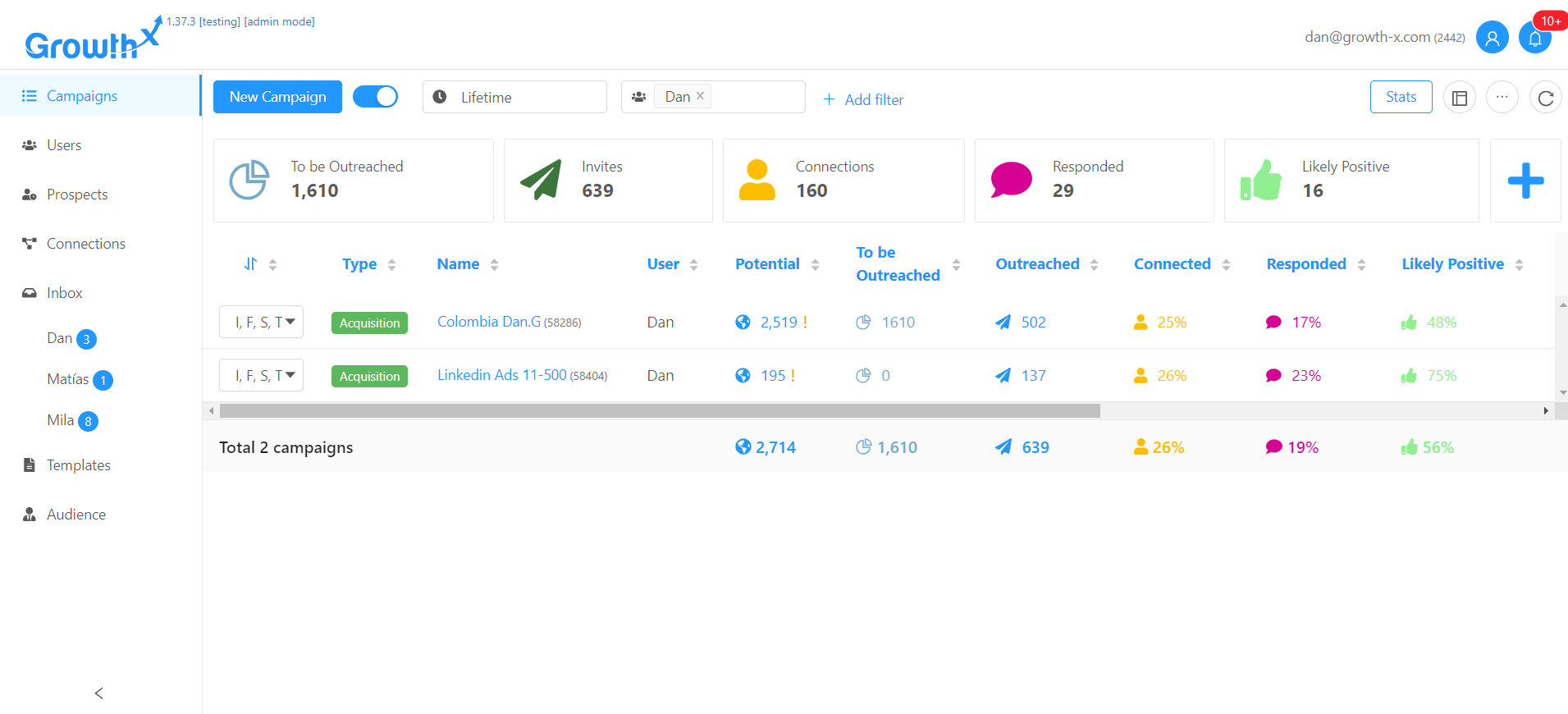Open the more options ellipsis button

pyautogui.click(x=1502, y=98)
